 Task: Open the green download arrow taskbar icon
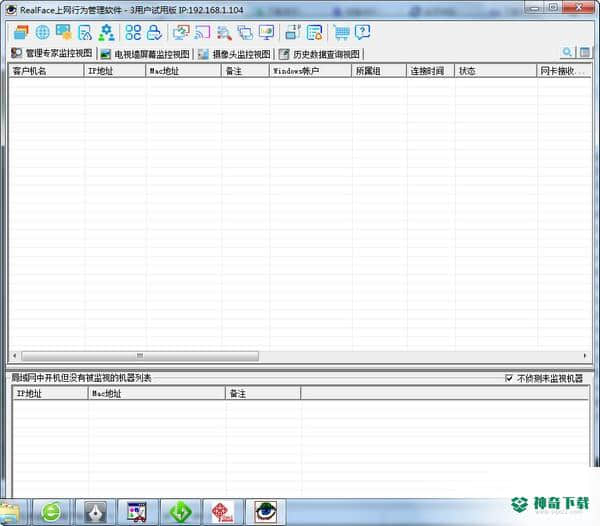pos(181,512)
